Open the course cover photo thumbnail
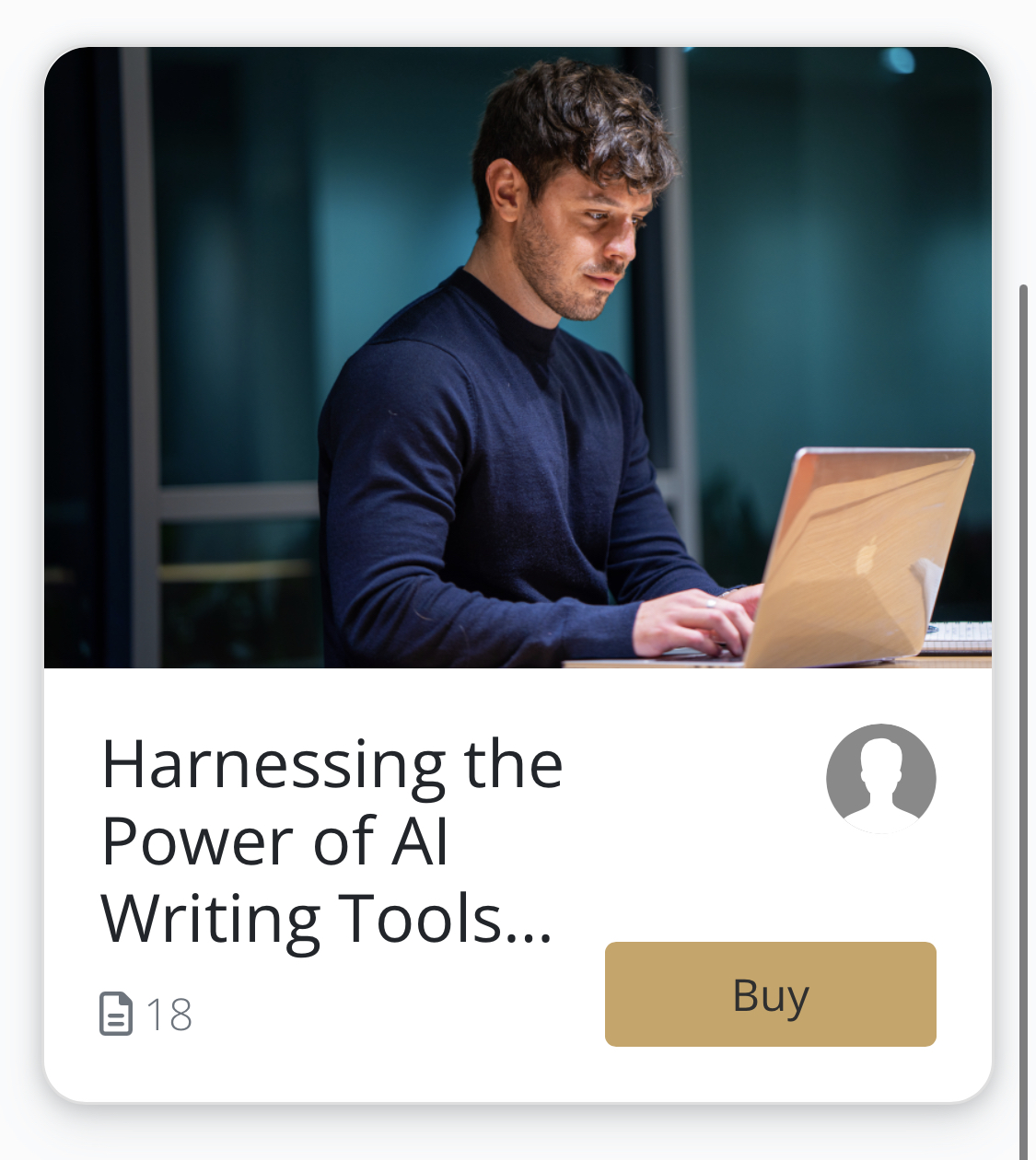This screenshot has width=1036, height=1160. click(518, 357)
